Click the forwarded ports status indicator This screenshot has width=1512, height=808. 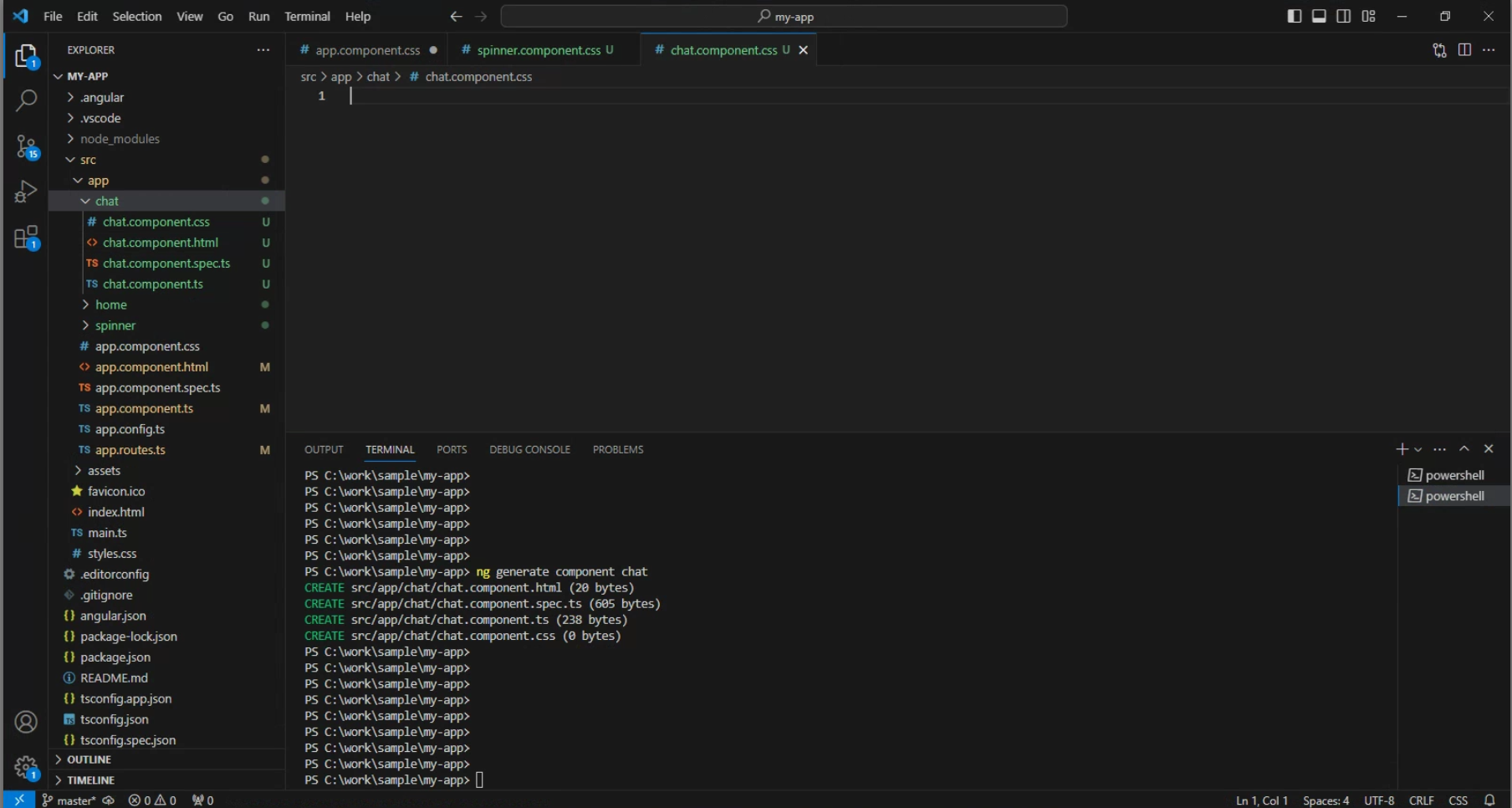[x=203, y=800]
